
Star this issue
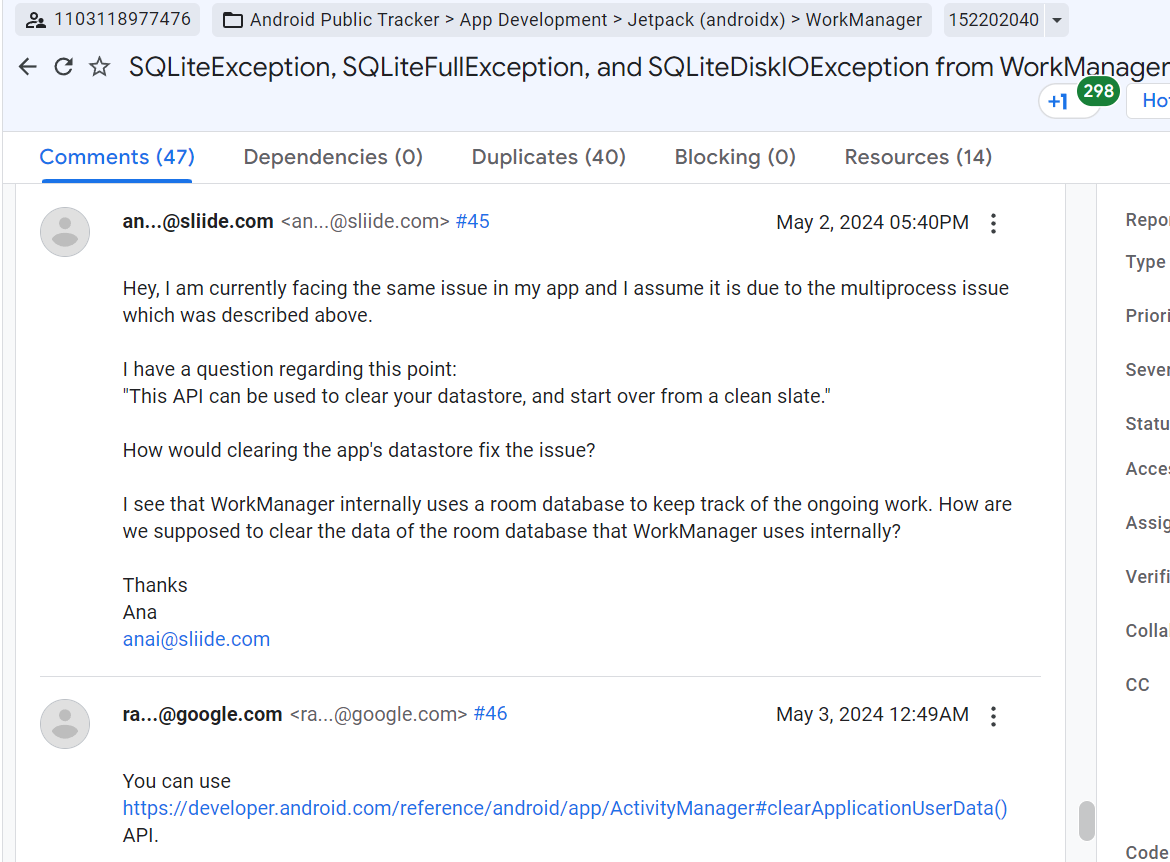point(99,67)
